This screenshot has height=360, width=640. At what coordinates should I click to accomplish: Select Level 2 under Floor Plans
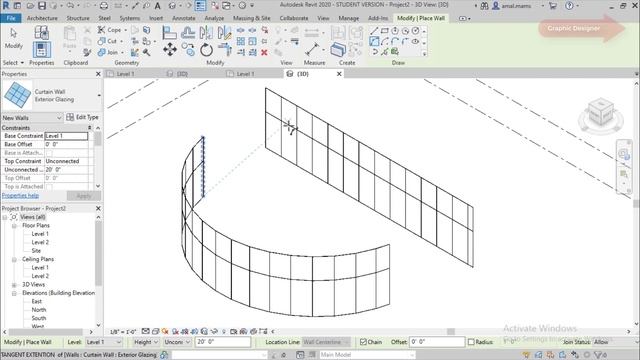40,242
